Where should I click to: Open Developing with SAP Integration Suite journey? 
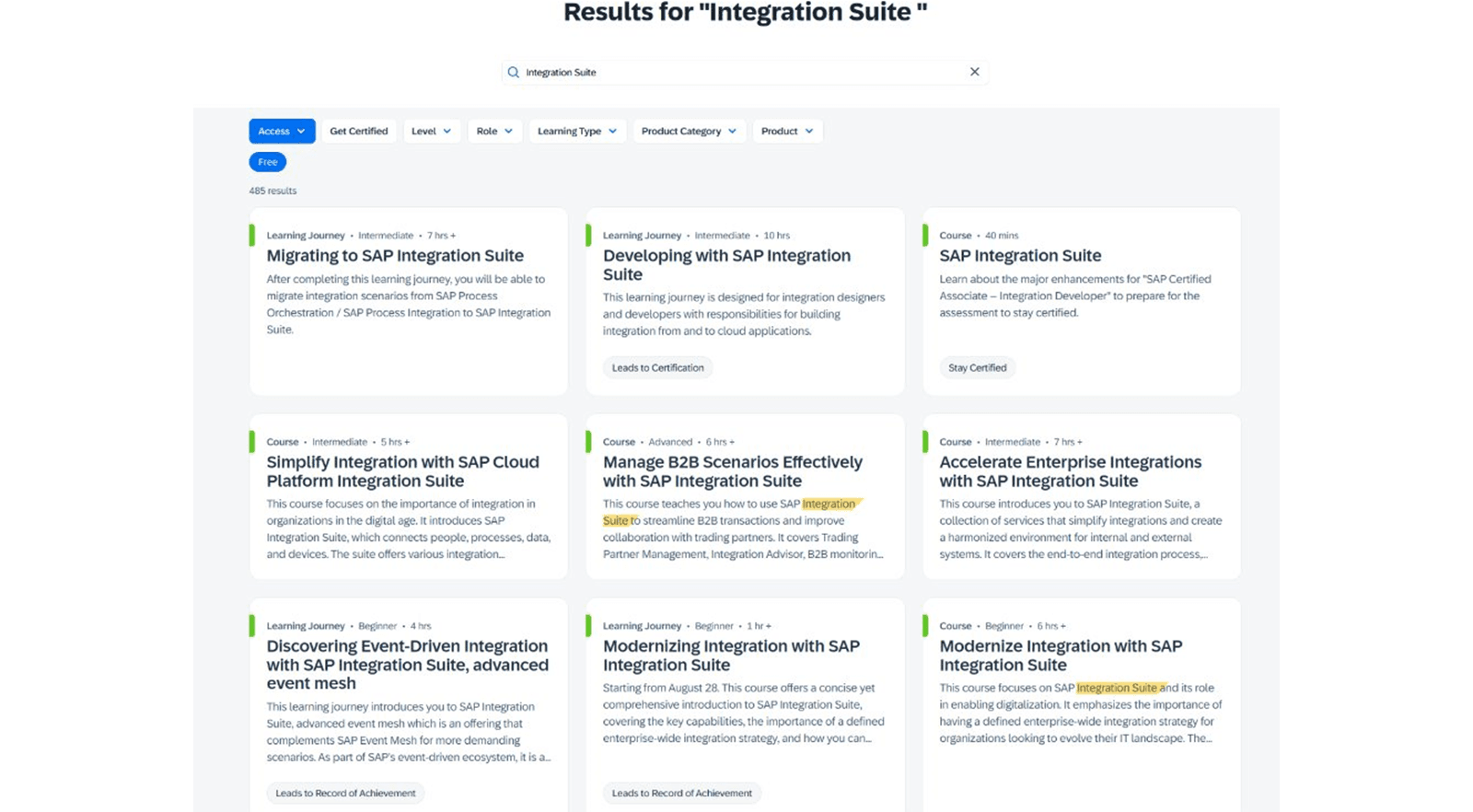(x=726, y=265)
